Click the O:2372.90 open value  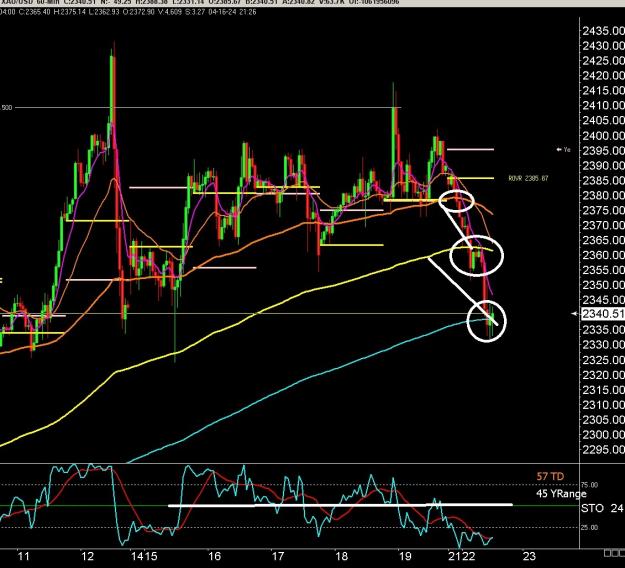138,12
